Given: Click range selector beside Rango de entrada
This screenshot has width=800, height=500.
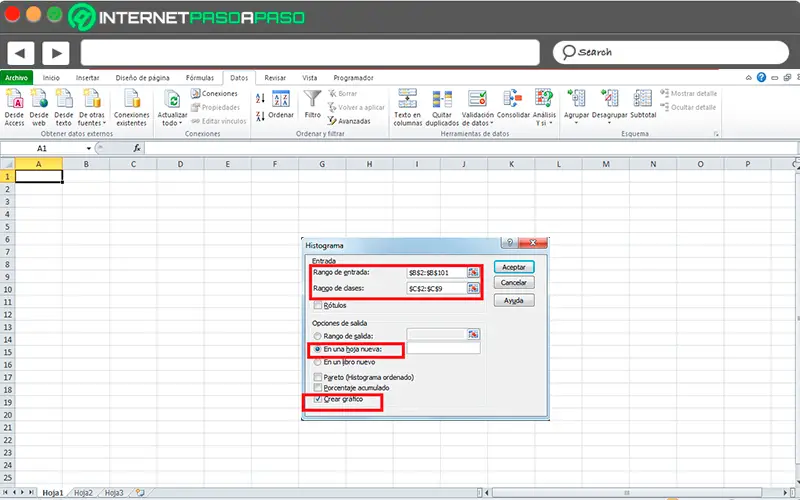Looking at the screenshot, I should tap(473, 272).
